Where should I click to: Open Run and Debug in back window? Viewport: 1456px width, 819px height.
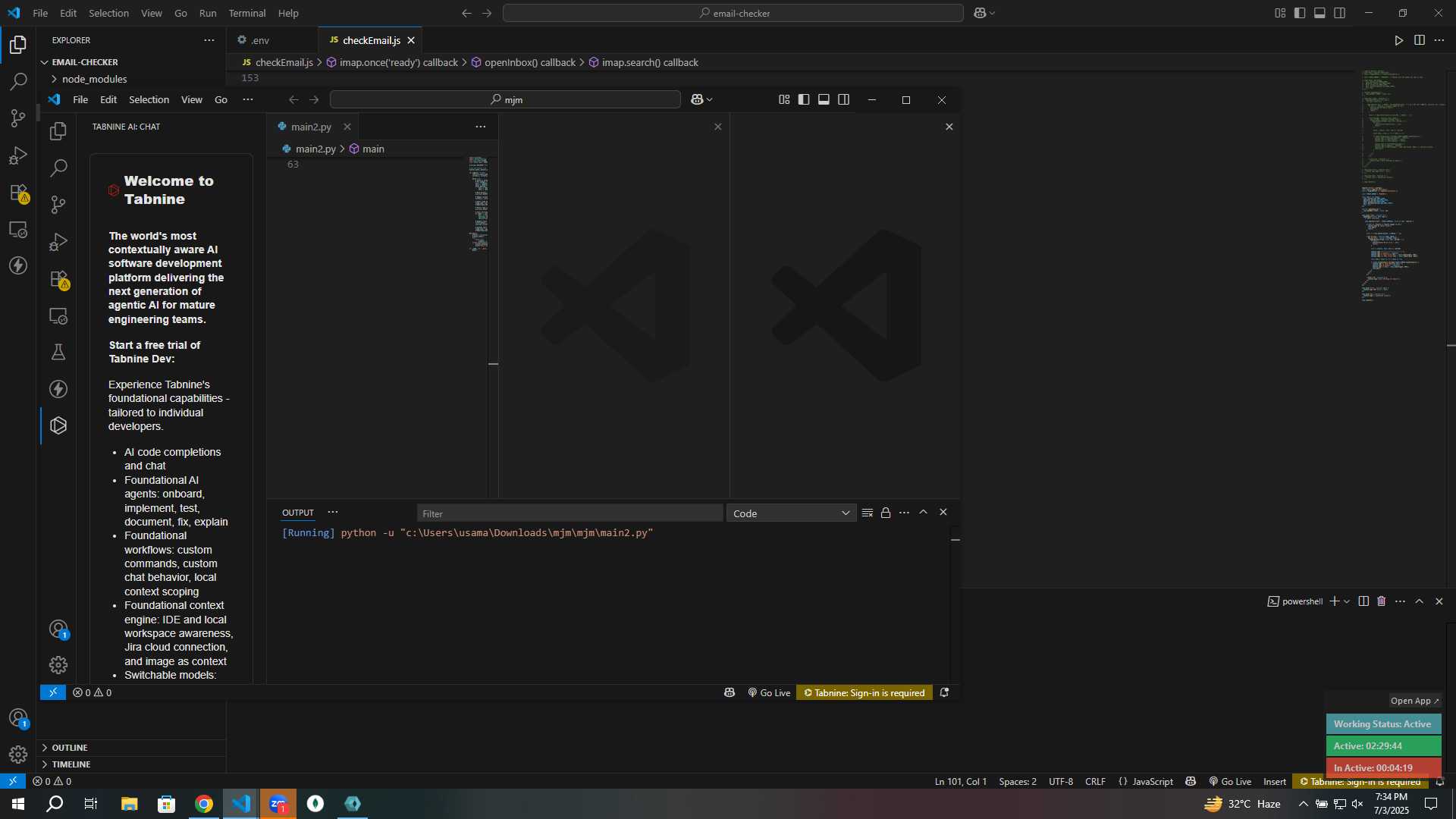point(18,155)
